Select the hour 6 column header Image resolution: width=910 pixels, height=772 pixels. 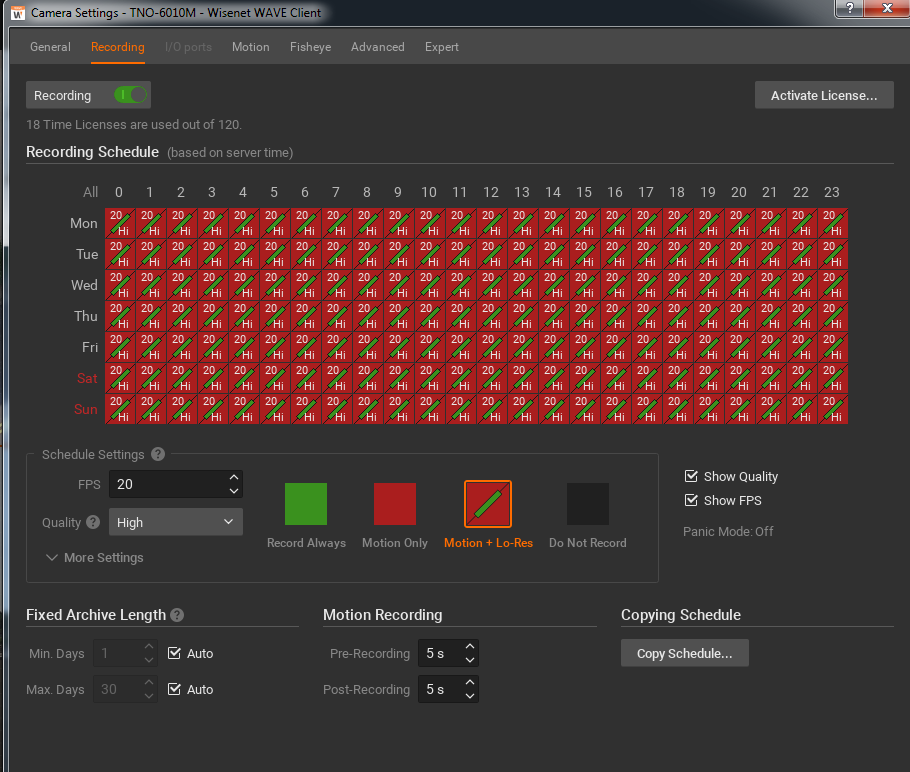pos(305,192)
